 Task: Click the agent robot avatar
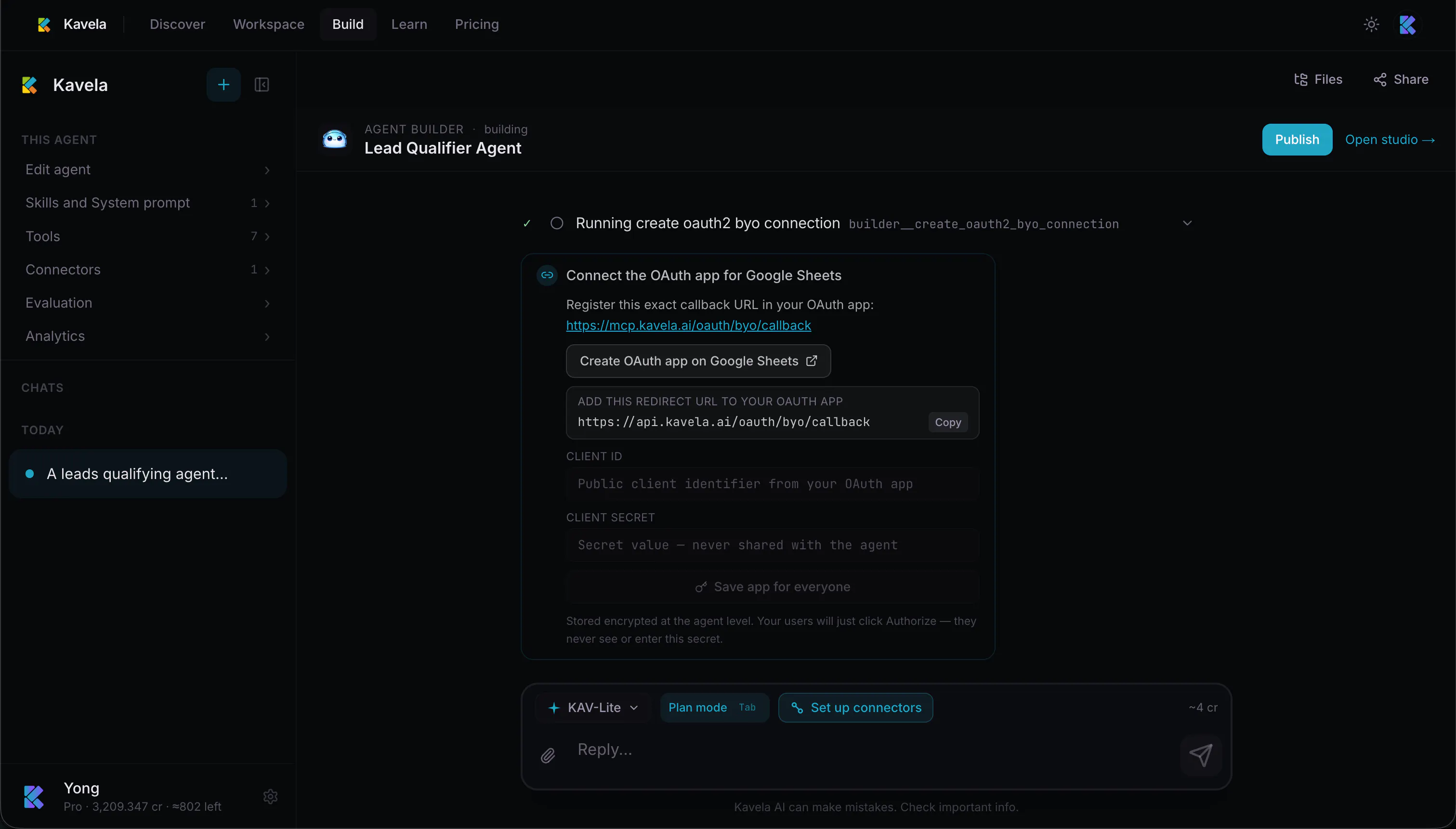(334, 139)
